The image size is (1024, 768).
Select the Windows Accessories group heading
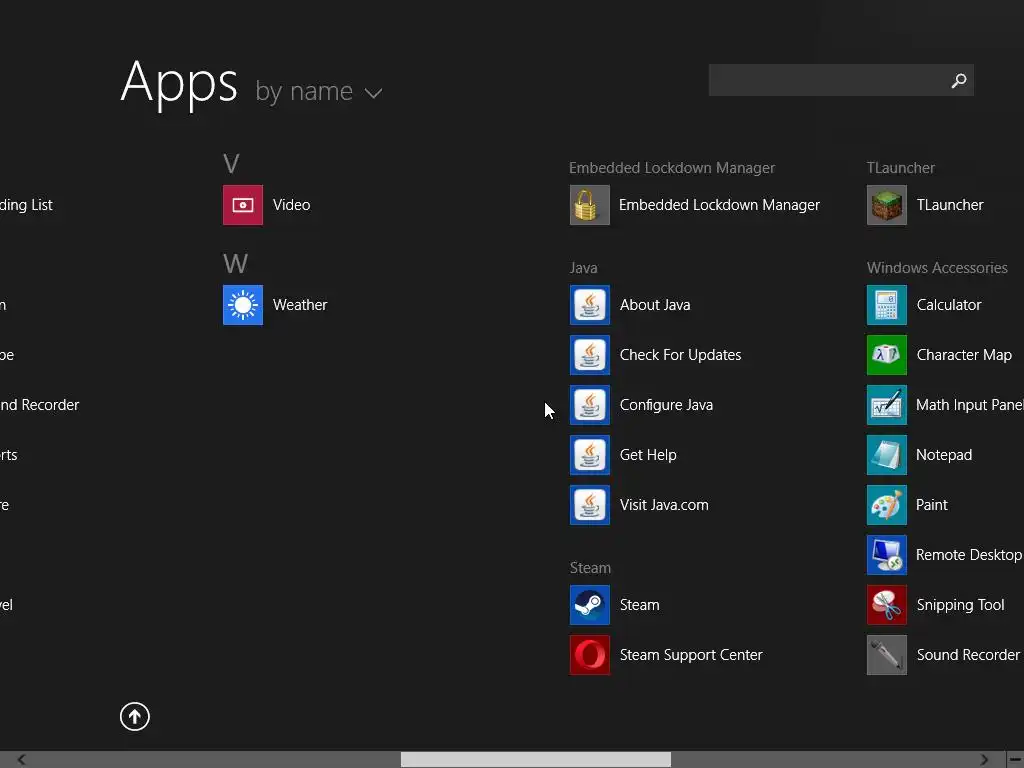point(936,268)
